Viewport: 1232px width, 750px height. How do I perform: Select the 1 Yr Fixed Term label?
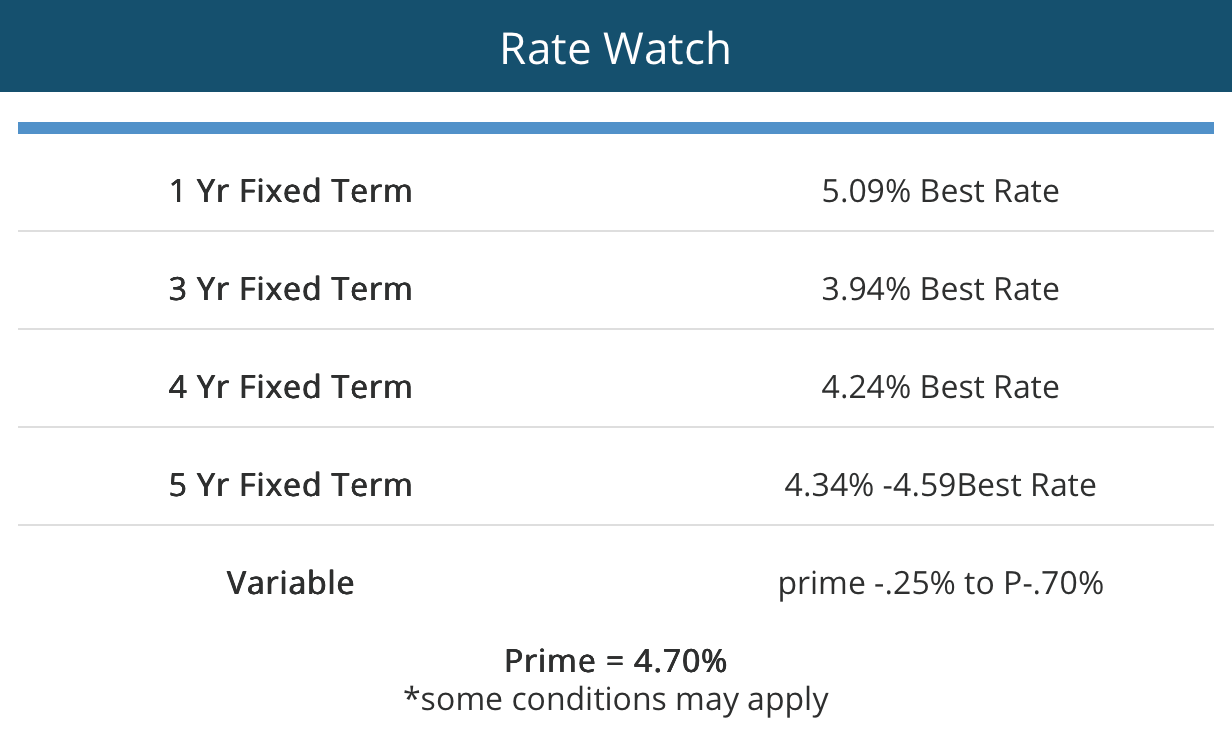click(x=290, y=191)
